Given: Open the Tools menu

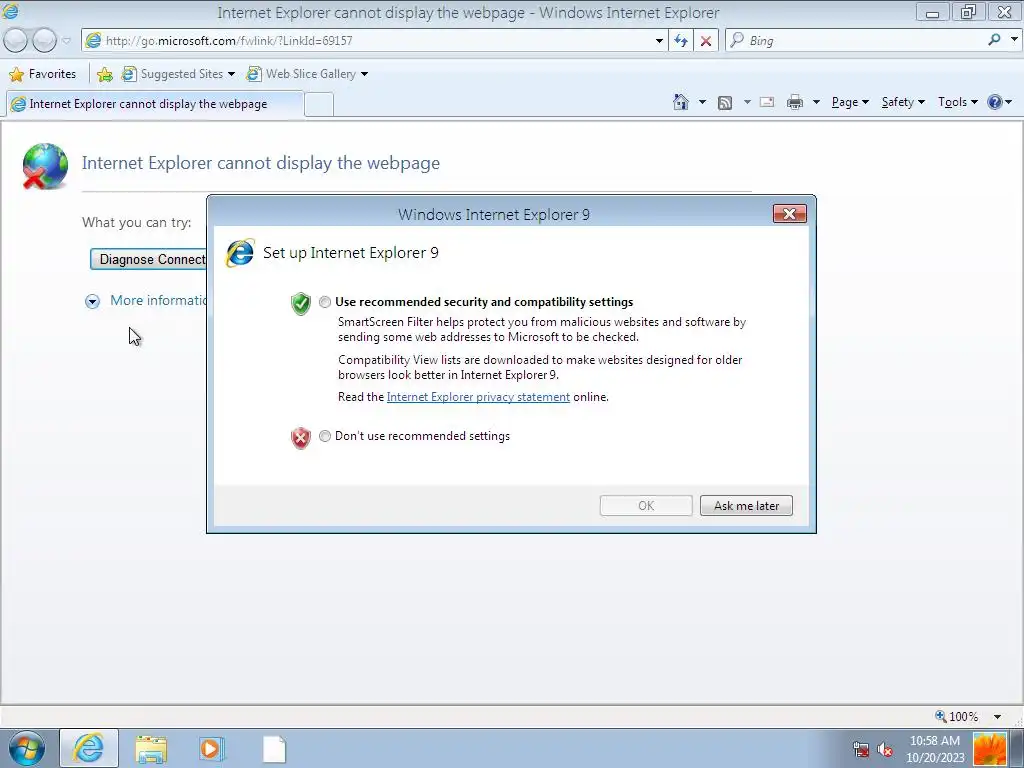Looking at the screenshot, I should coord(957,102).
